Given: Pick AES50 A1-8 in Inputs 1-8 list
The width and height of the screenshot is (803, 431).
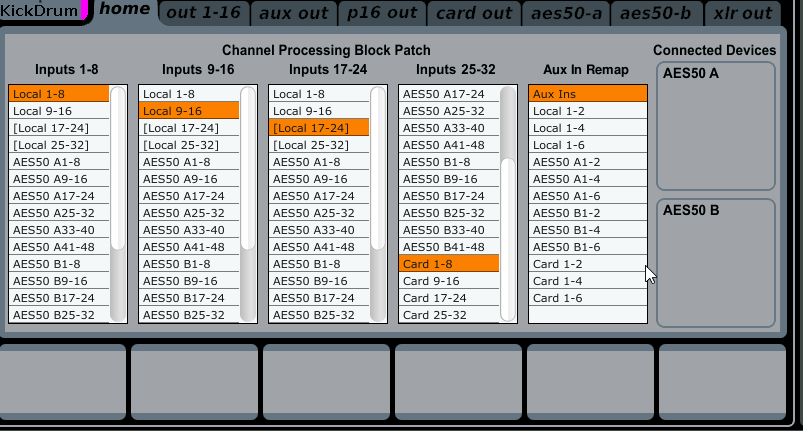Looking at the screenshot, I should pyautogui.click(x=59, y=162).
